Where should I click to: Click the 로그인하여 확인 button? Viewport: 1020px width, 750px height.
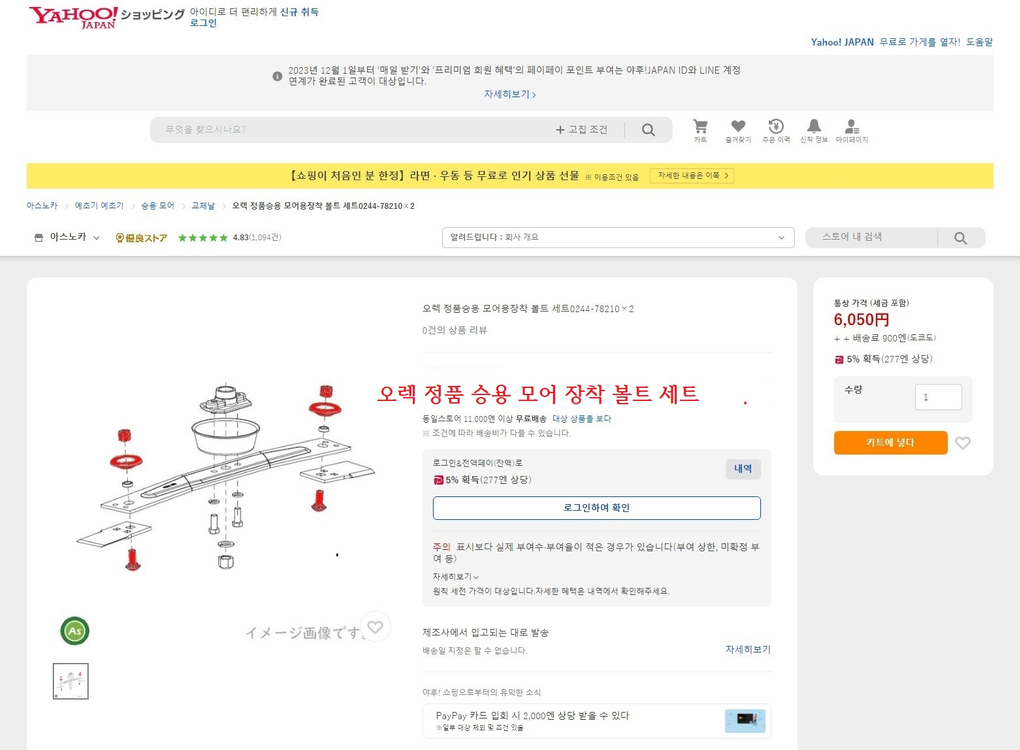pyautogui.click(x=597, y=508)
